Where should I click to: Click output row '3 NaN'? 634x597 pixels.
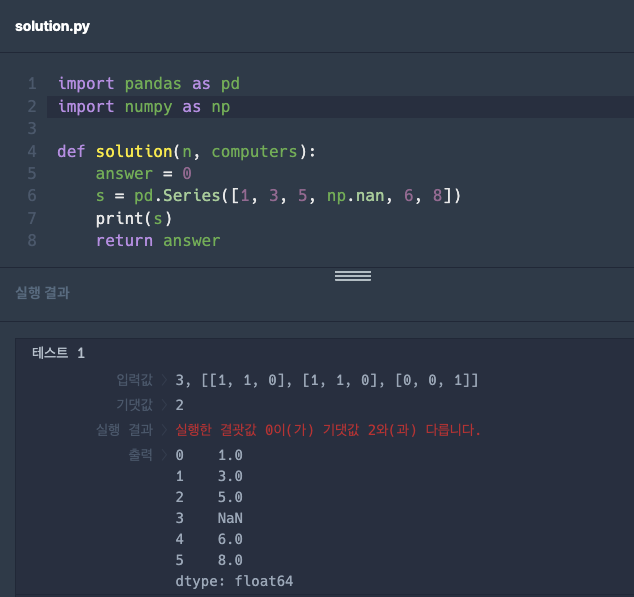209,518
